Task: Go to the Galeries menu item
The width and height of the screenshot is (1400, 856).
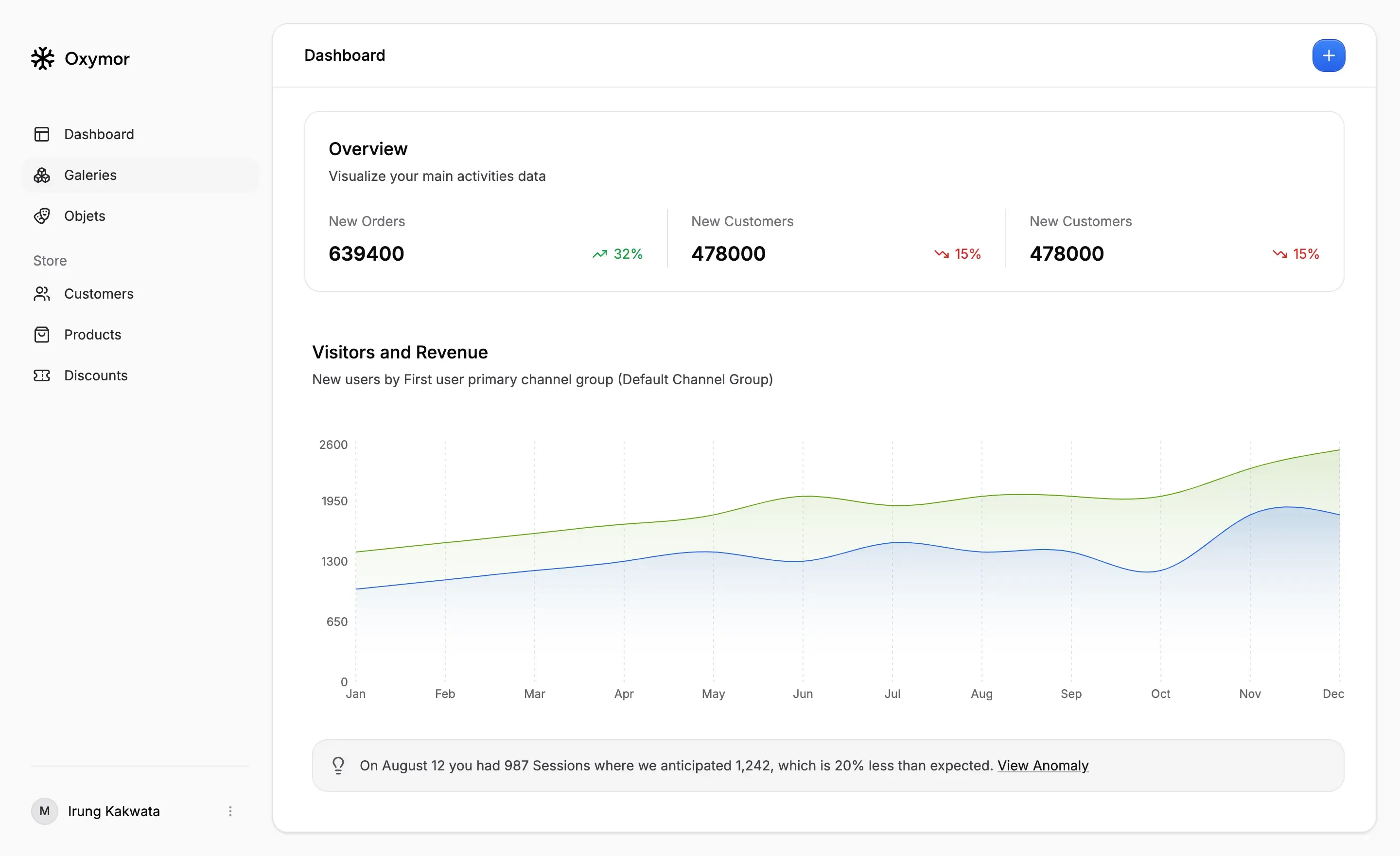Action: coord(90,175)
